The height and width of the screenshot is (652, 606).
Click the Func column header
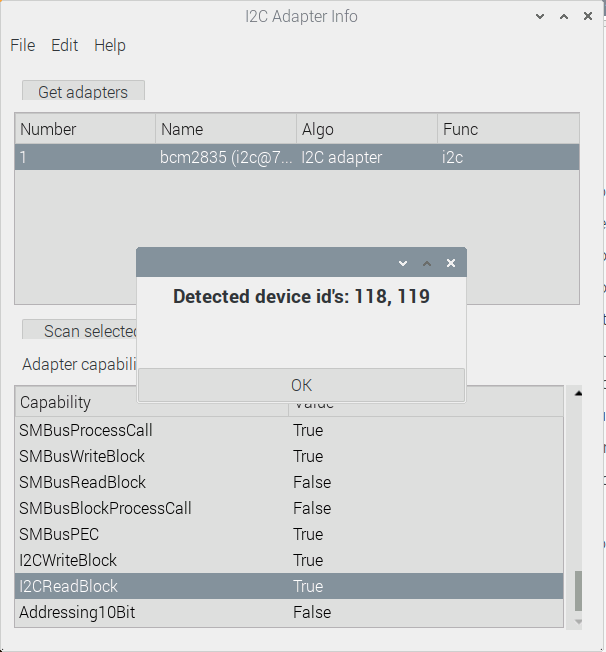click(508, 129)
